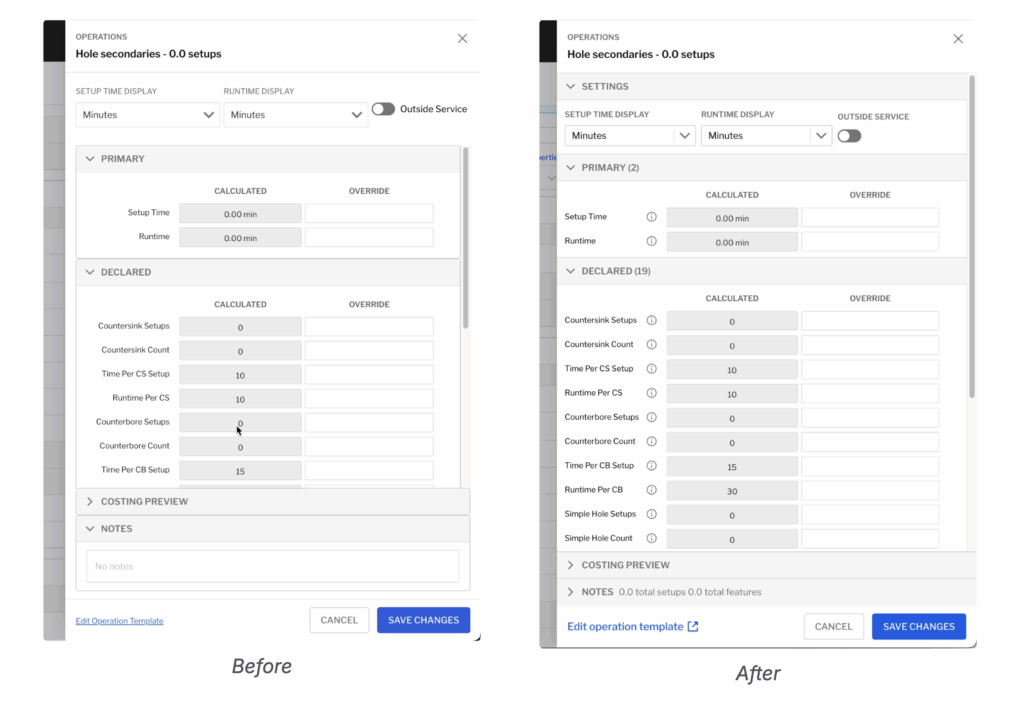Collapse the SETTINGS section
This screenshot has width=1024, height=703.
[569, 87]
